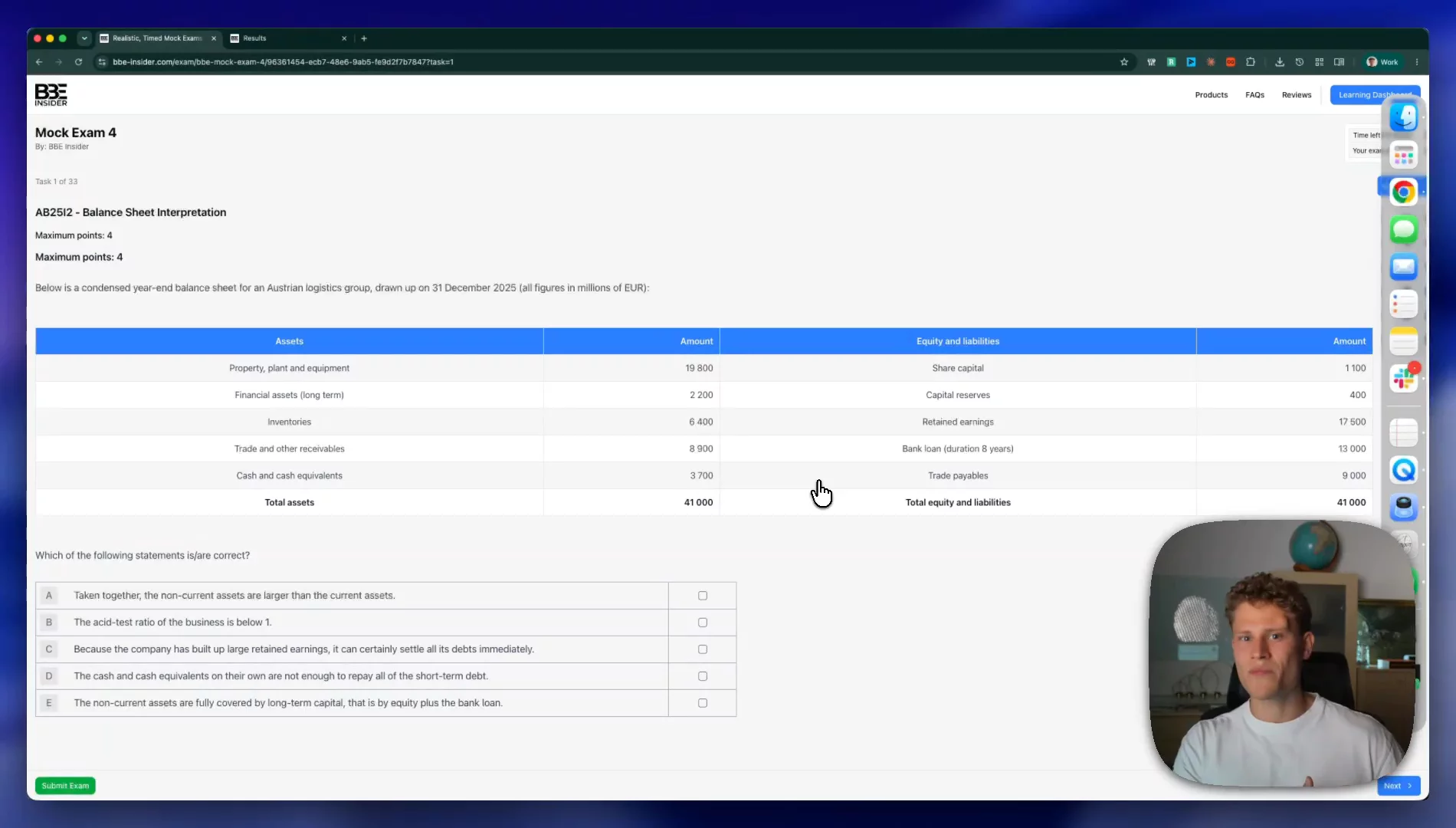1456x828 pixels.
Task: Switch to the Realistic, Timed Mock Exams tab
Action: pyautogui.click(x=159, y=38)
